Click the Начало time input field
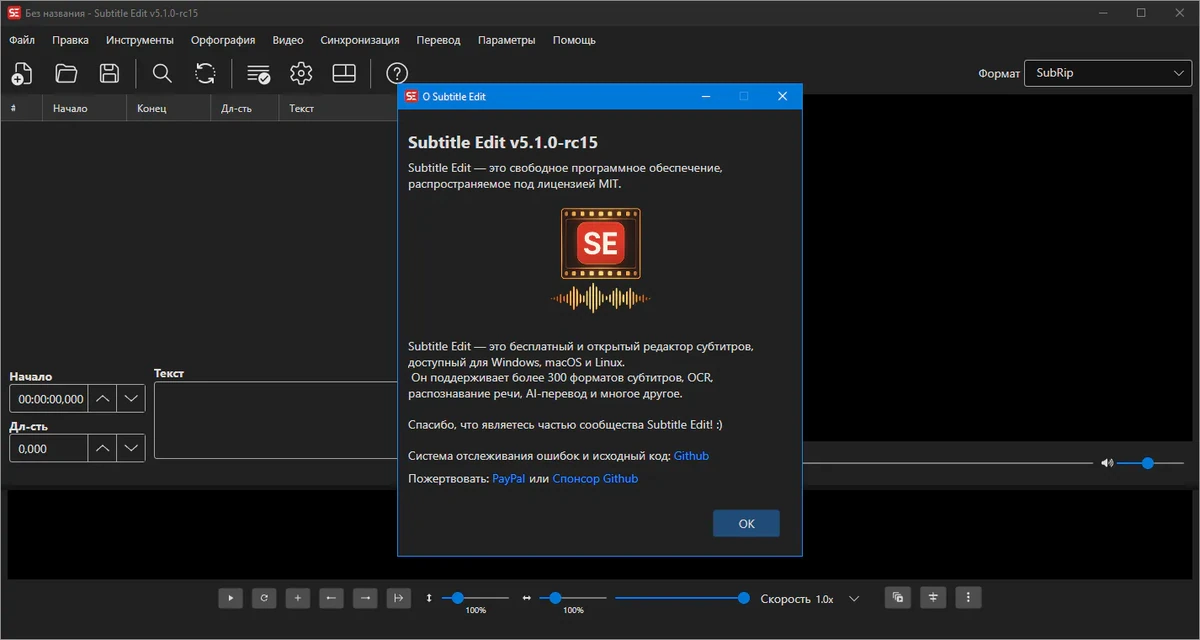 (x=49, y=399)
